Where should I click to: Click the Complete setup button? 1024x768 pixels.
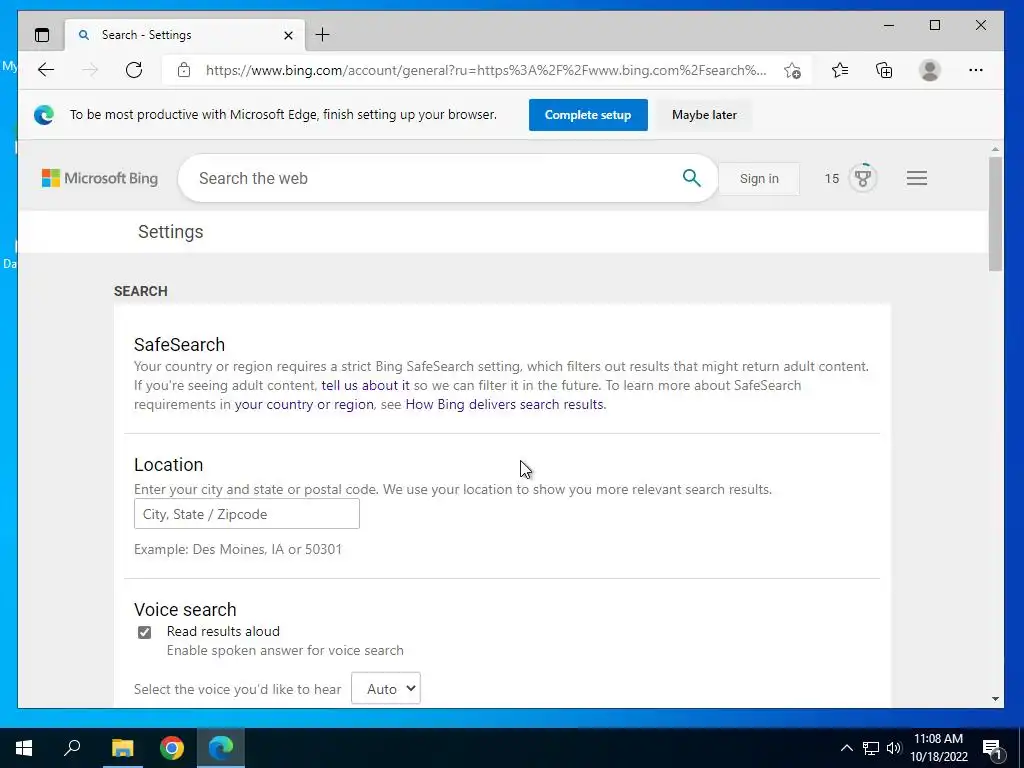click(588, 115)
